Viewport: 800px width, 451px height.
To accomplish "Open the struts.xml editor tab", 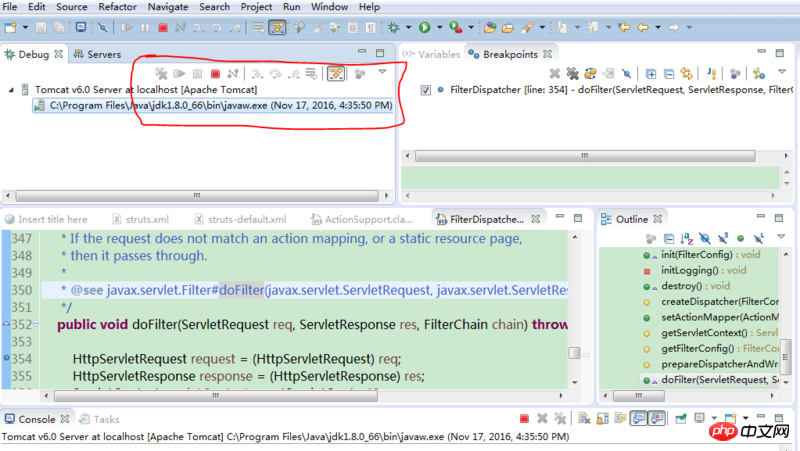I will (x=140, y=219).
